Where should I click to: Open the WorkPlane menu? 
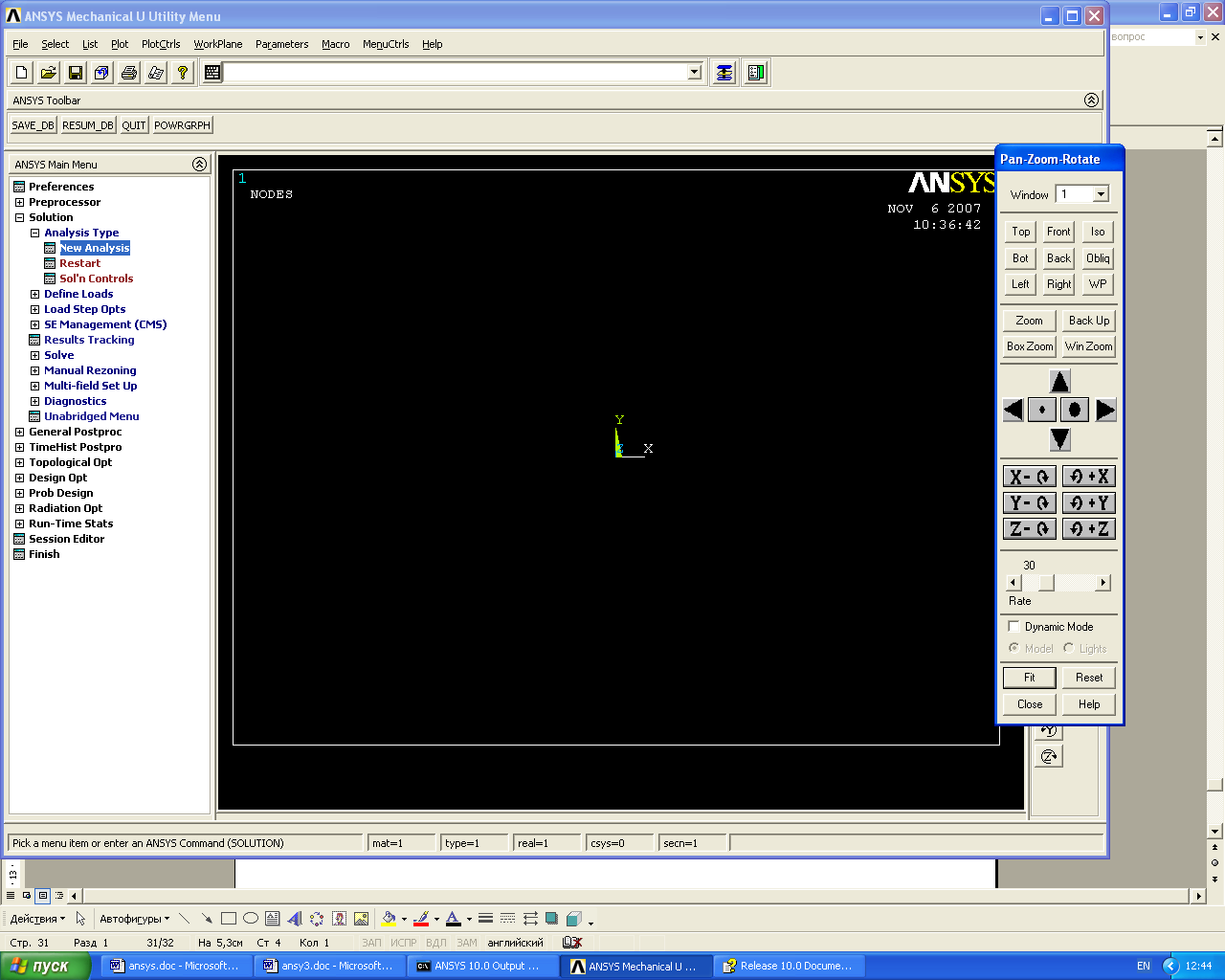tap(218, 44)
